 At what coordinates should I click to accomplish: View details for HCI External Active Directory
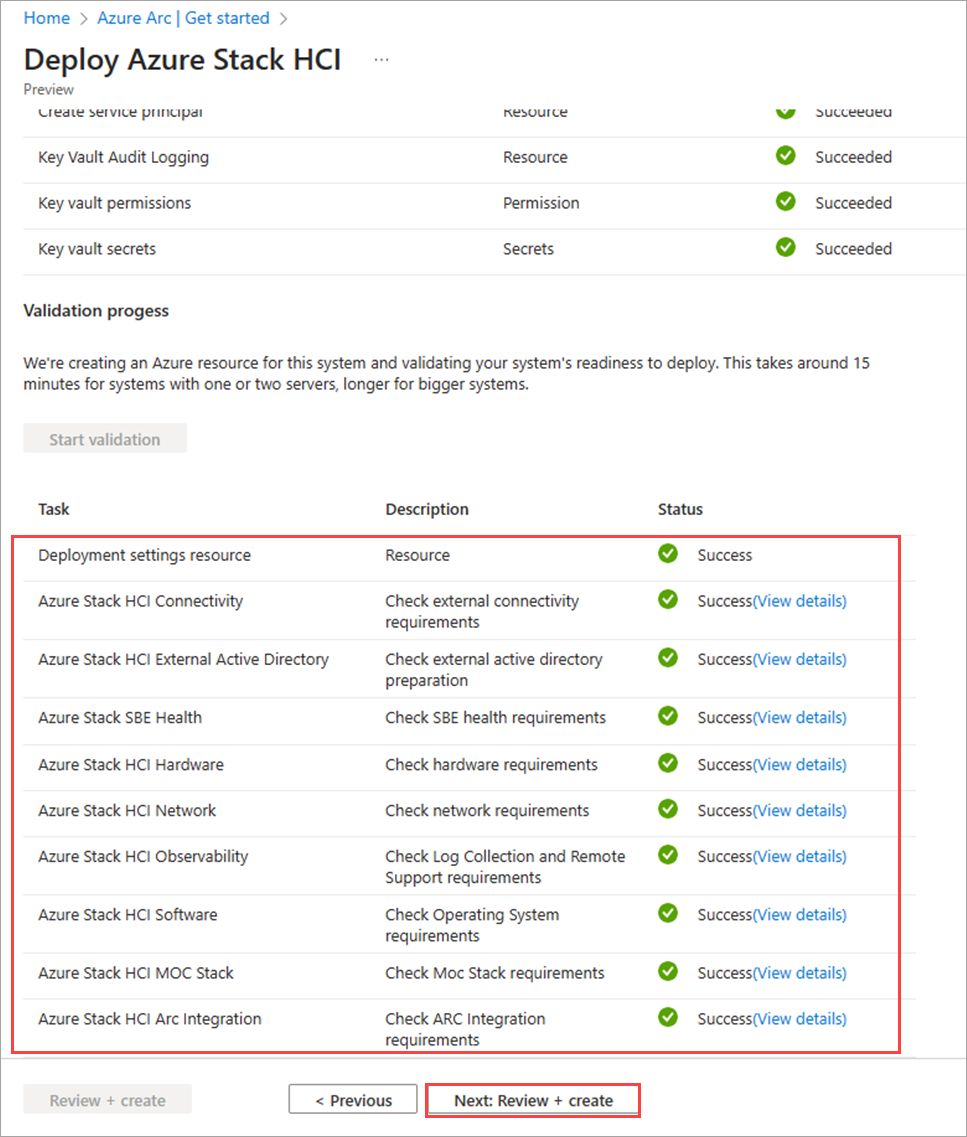click(x=800, y=659)
